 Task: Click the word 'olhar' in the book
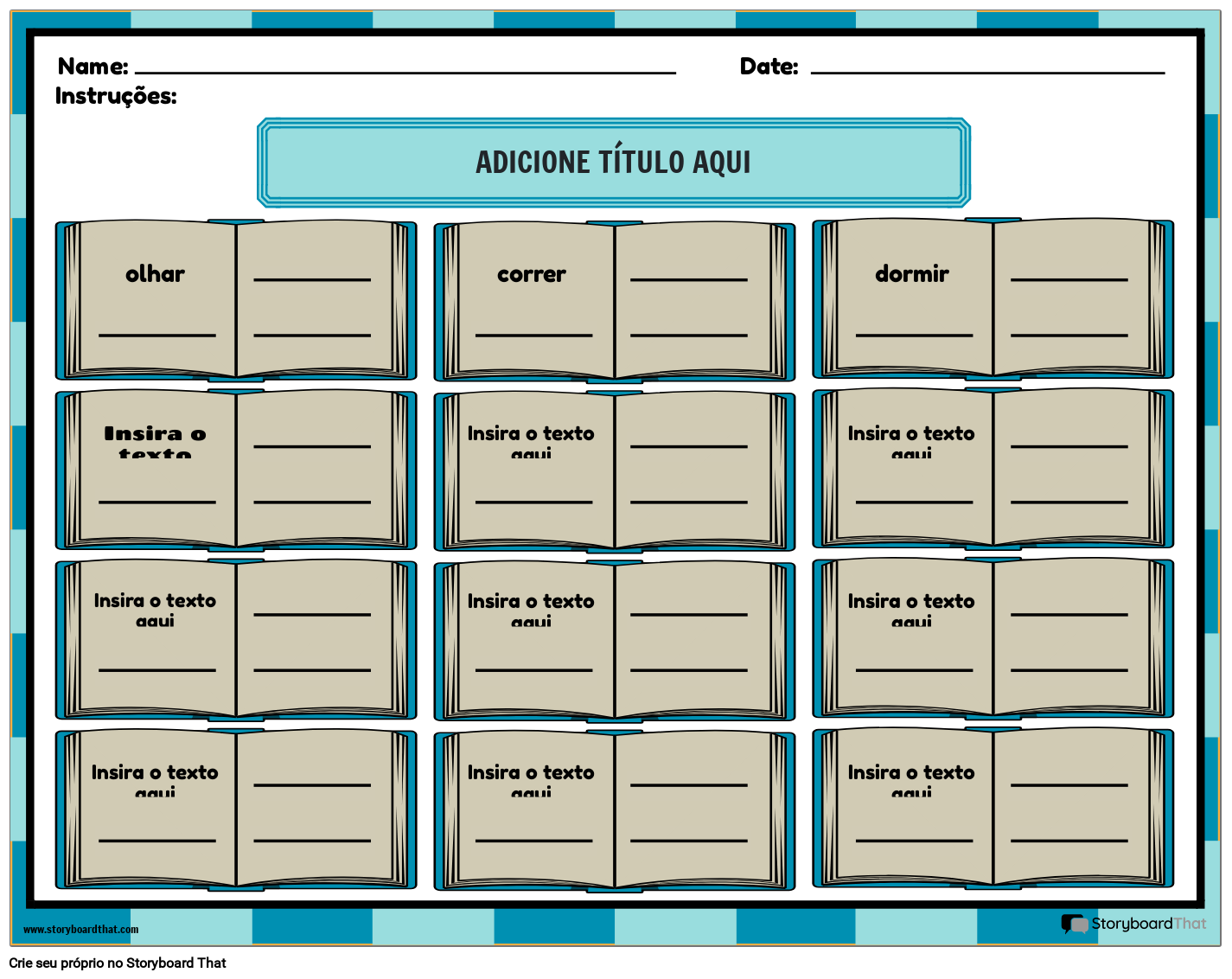pyautogui.click(x=155, y=274)
